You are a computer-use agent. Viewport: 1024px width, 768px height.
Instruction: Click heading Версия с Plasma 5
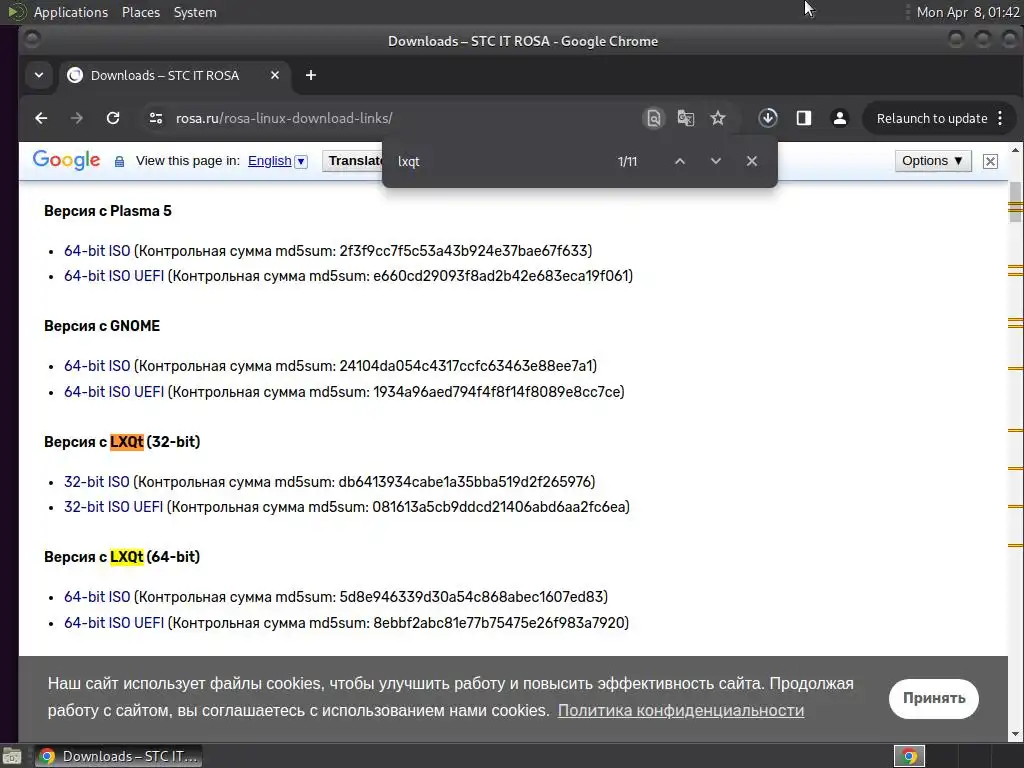point(108,211)
